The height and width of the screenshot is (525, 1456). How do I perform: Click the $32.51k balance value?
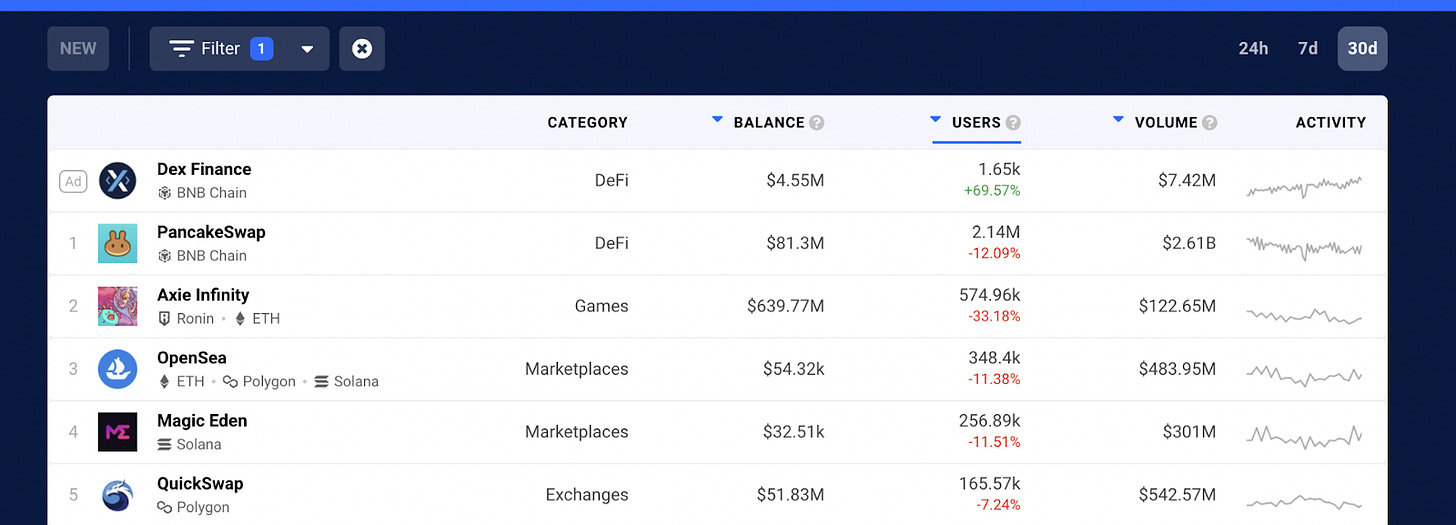792,432
